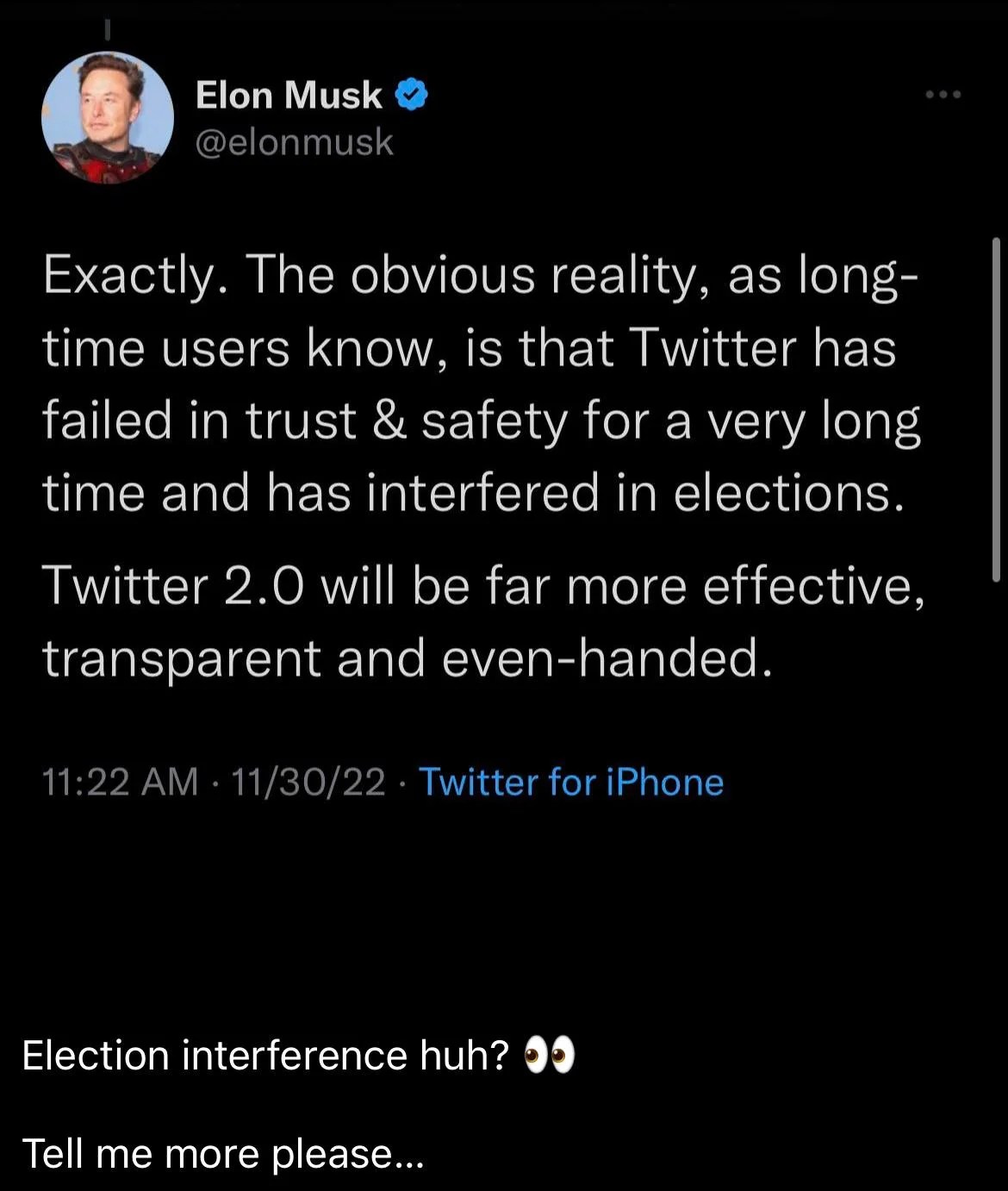Click the word "elections." in the tweet

[x=789, y=494]
